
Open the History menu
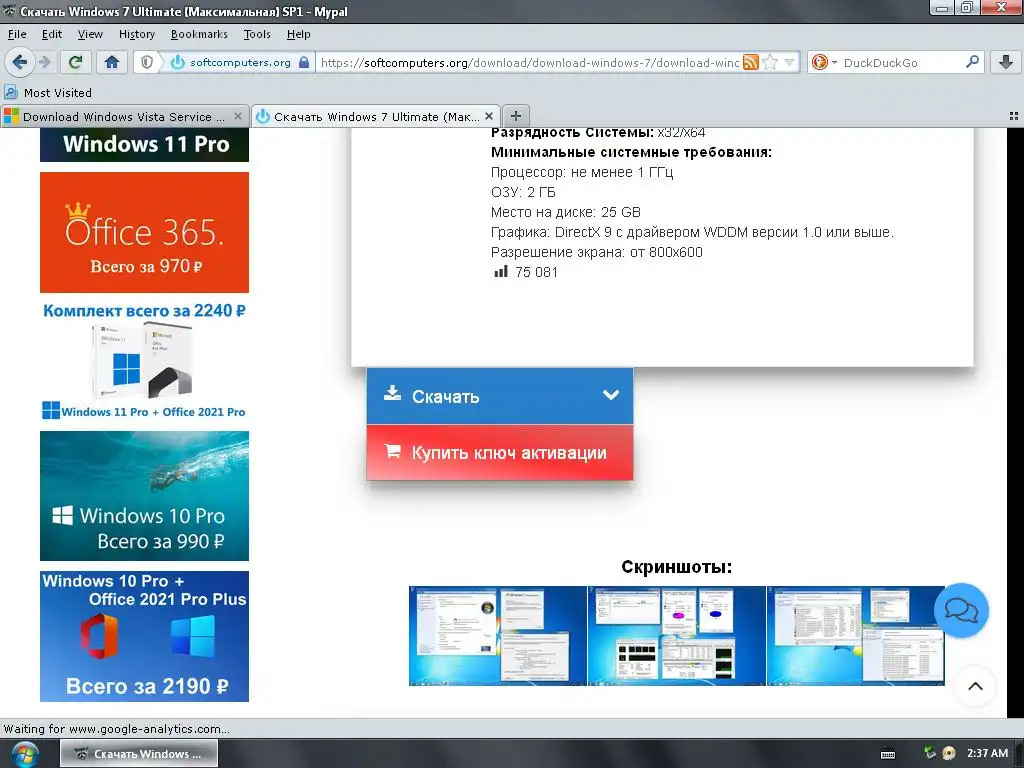point(136,34)
